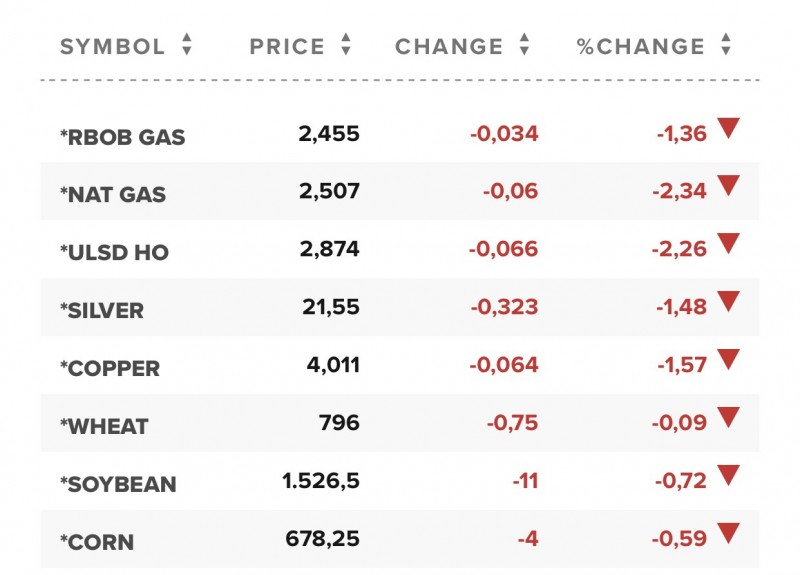Click the Silver price value 21,55

point(330,308)
